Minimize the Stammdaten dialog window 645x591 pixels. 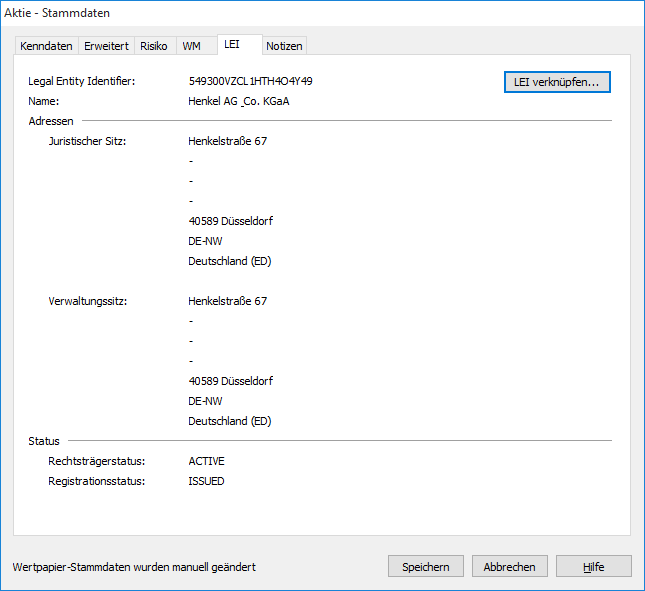pos(529,13)
